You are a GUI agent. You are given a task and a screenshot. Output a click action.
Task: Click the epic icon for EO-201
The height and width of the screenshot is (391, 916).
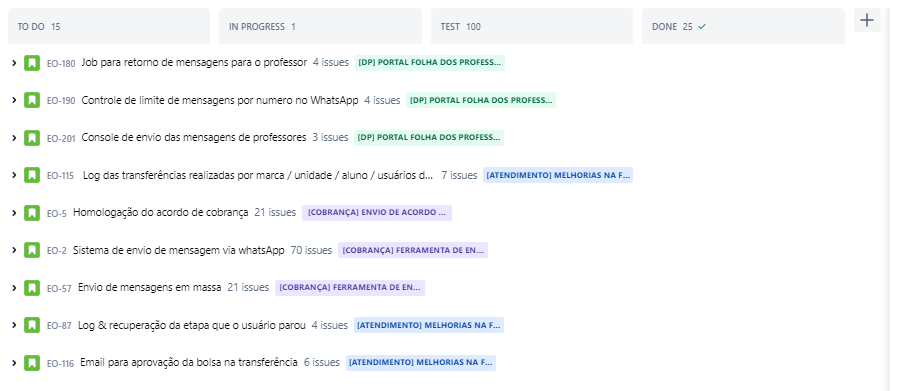pos(32,138)
